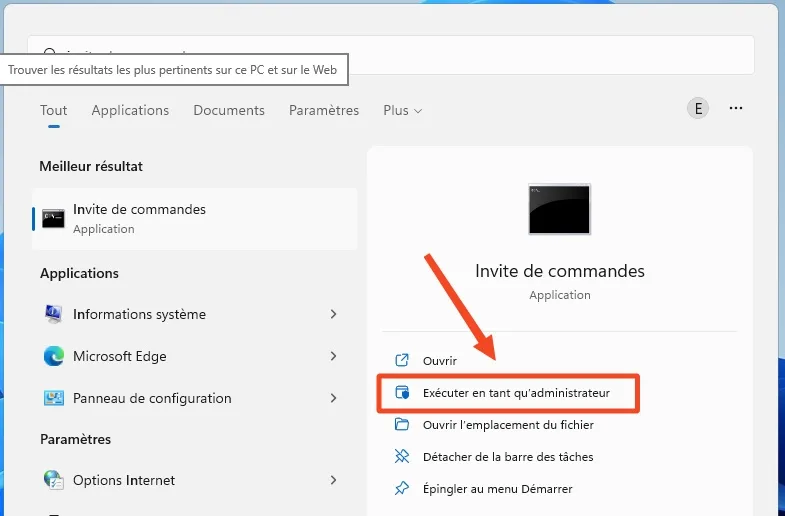Choose Exécuter en tant qu'administrateur
The image size is (785, 516).
click(516, 393)
